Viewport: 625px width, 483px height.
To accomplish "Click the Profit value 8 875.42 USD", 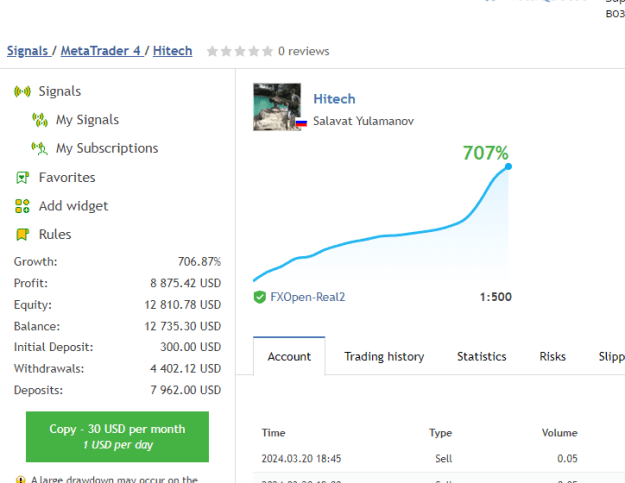I will point(185,283).
